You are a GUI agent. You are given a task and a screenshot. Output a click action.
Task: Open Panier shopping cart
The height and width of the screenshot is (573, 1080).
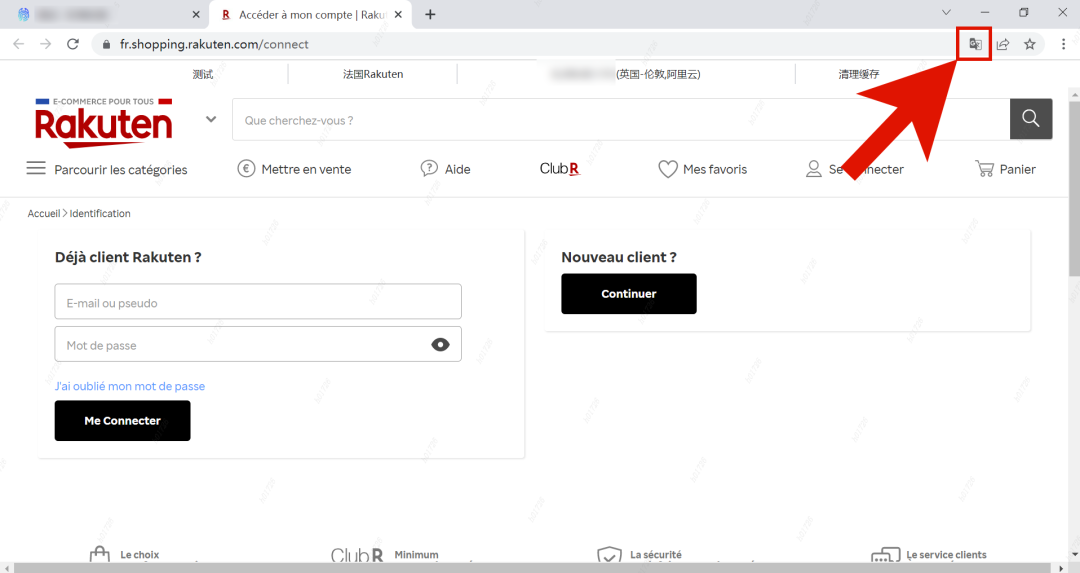(x=1005, y=169)
